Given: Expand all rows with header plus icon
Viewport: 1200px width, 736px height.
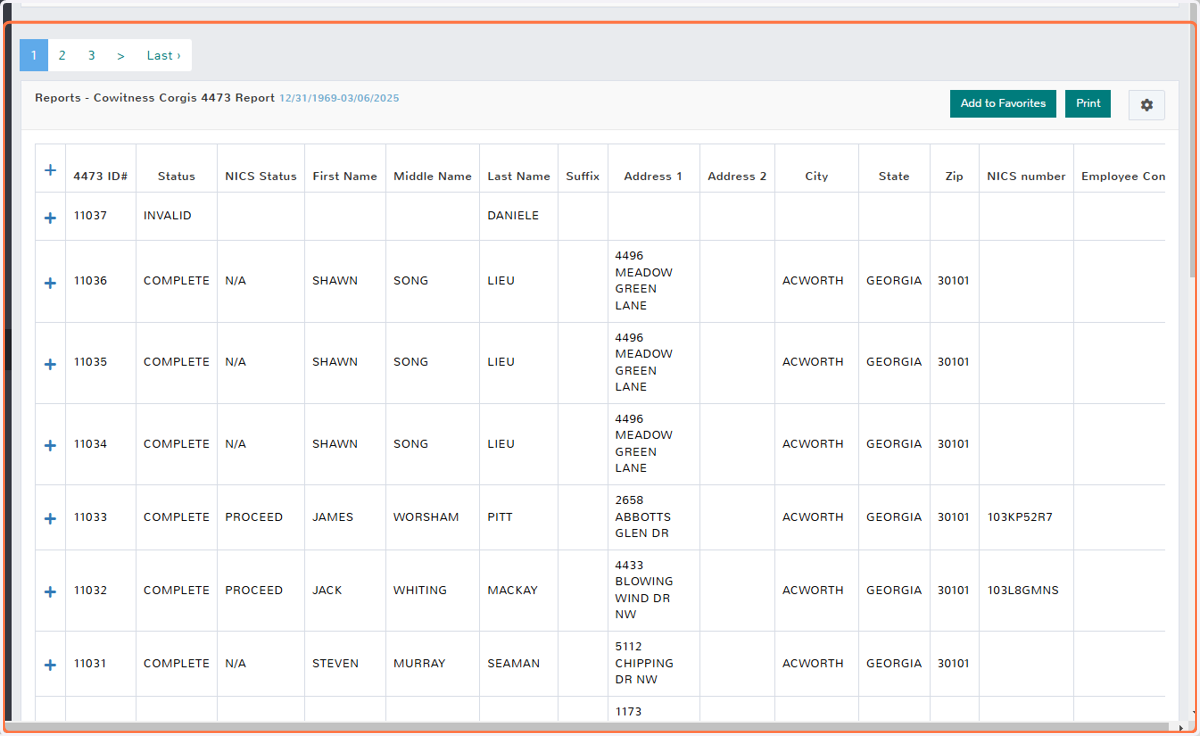Looking at the screenshot, I should pos(50,171).
